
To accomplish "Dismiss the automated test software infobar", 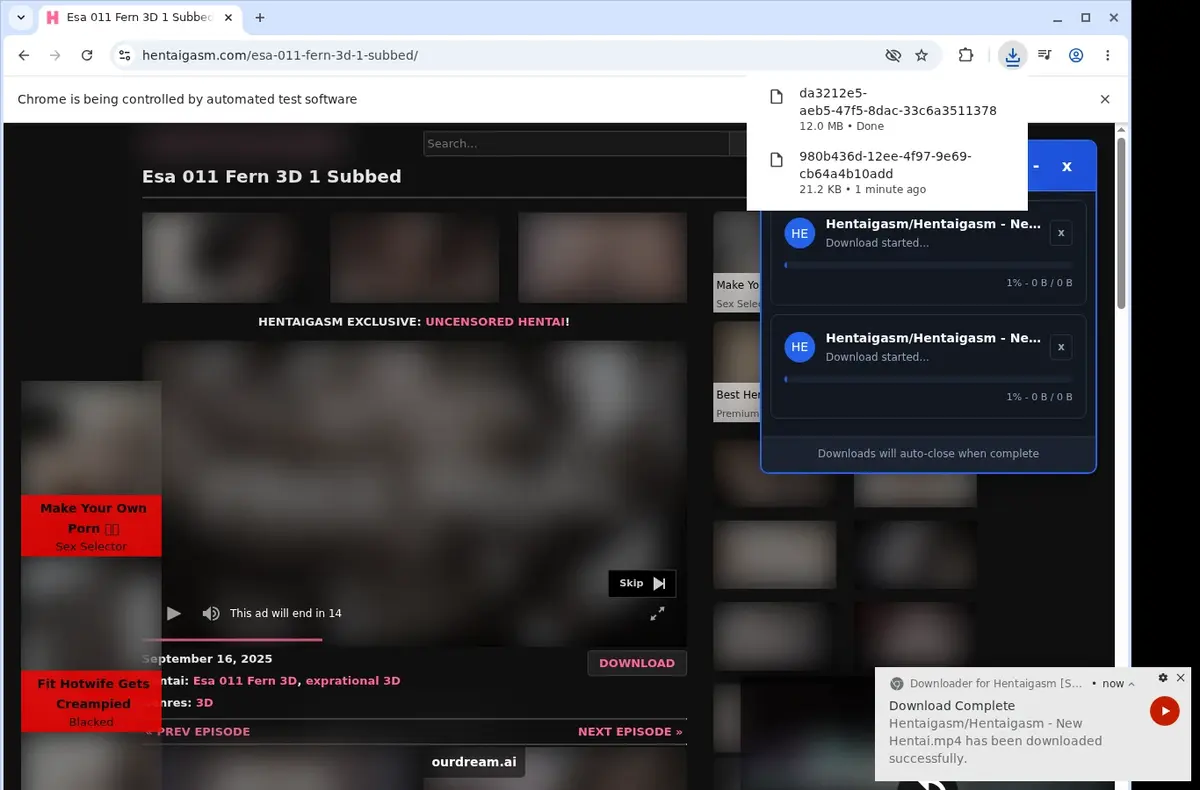I will pyautogui.click(x=1105, y=99).
